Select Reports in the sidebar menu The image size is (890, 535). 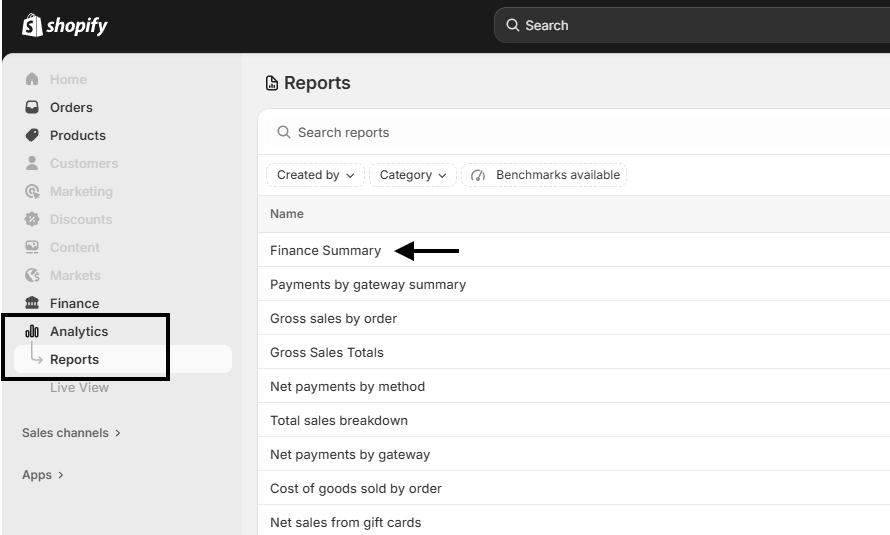(75, 359)
